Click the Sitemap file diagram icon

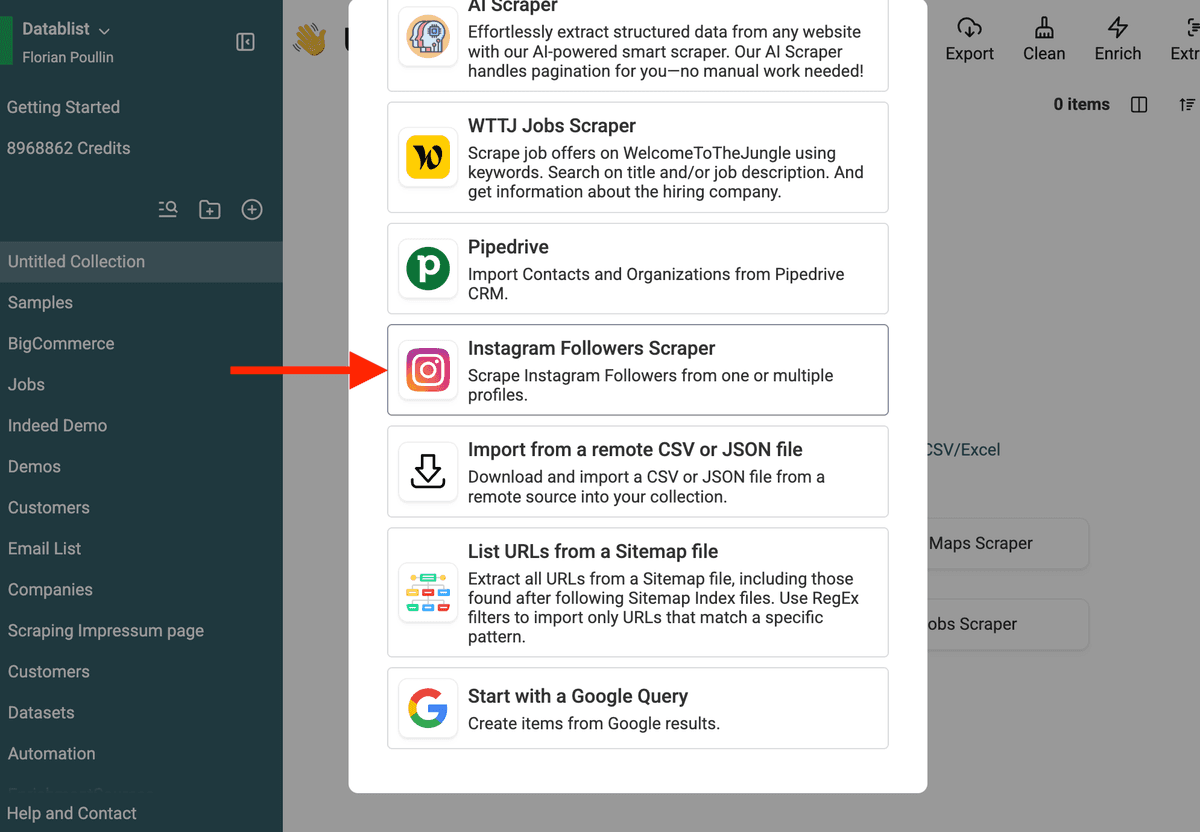[428, 592]
